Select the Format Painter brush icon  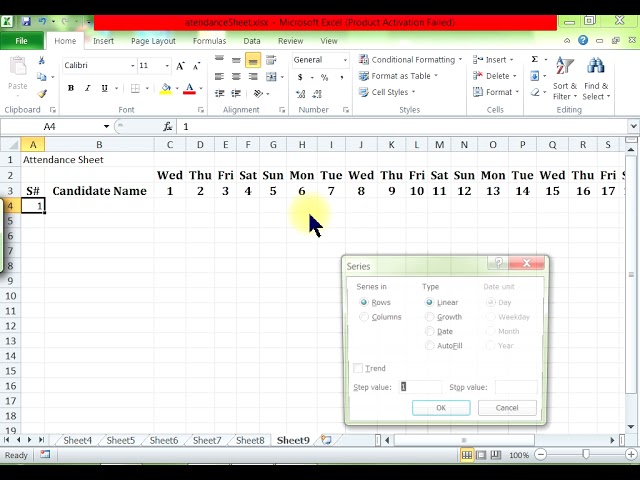pos(42,93)
